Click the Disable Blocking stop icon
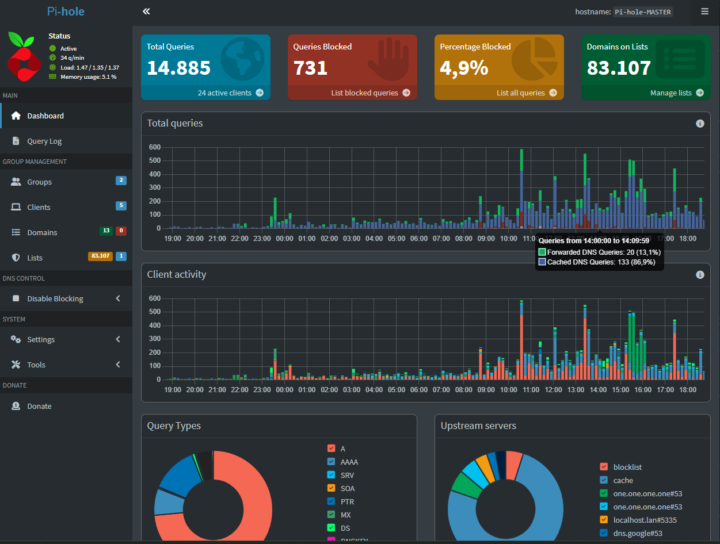720x544 pixels. (x=16, y=298)
